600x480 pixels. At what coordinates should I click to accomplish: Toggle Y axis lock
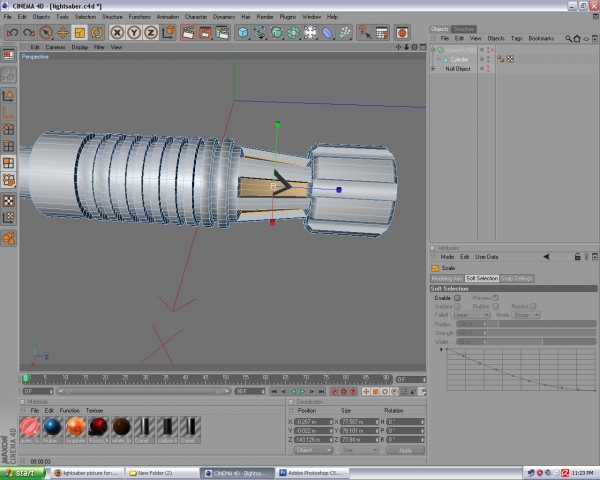(x=134, y=33)
